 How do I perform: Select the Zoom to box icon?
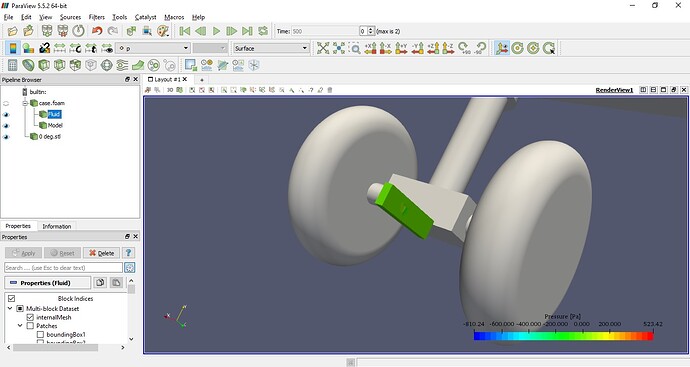pyautogui.click(x=354, y=48)
